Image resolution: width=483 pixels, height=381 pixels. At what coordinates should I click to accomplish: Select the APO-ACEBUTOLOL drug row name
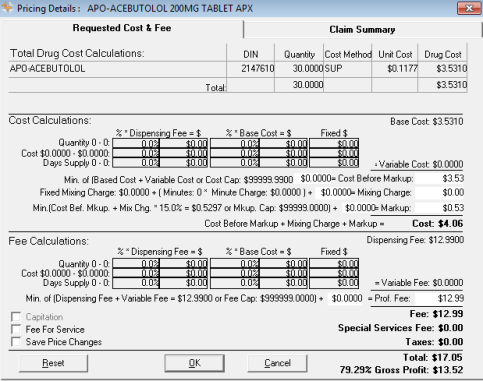click(47, 69)
